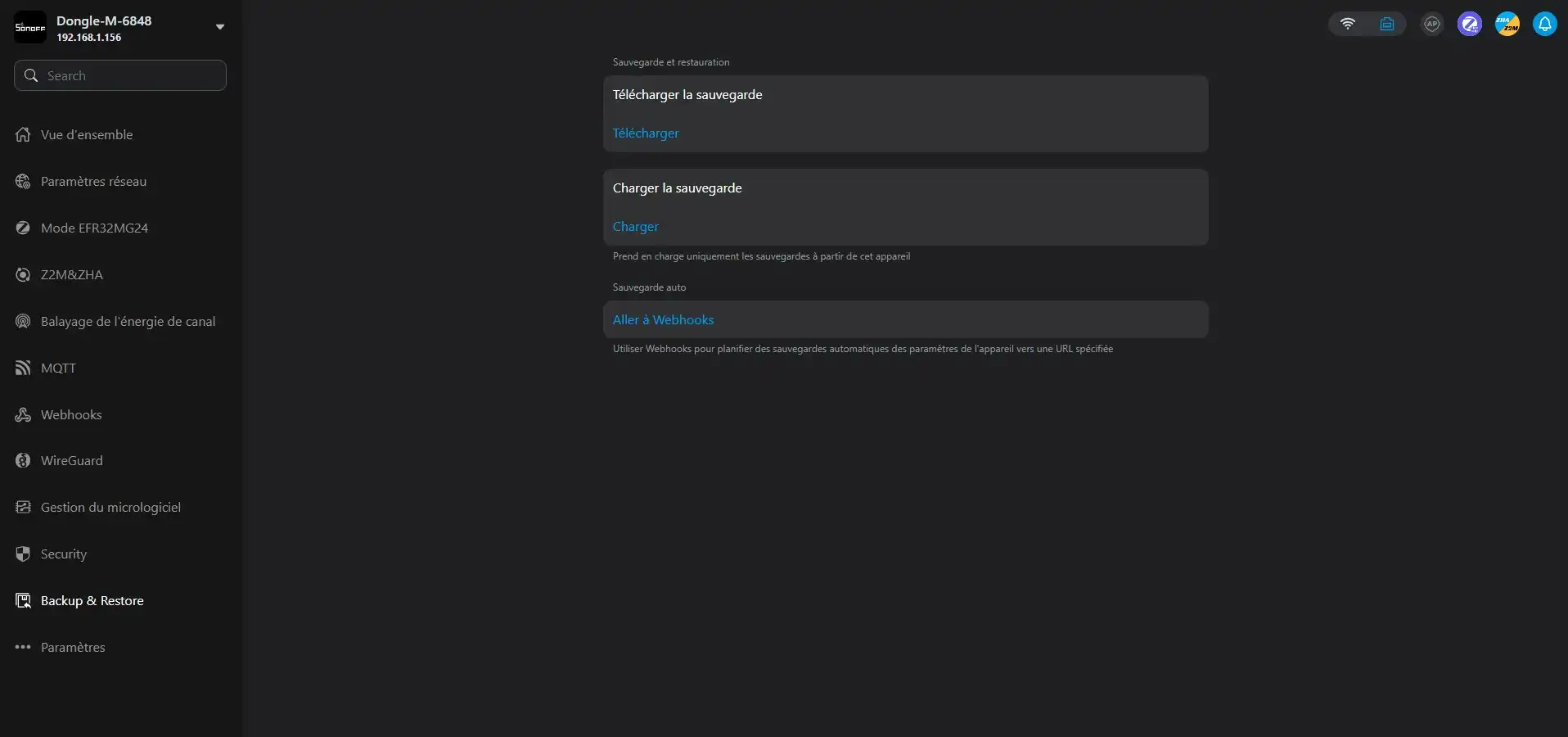
Task: Open the notifications bell
Action: click(x=1544, y=24)
